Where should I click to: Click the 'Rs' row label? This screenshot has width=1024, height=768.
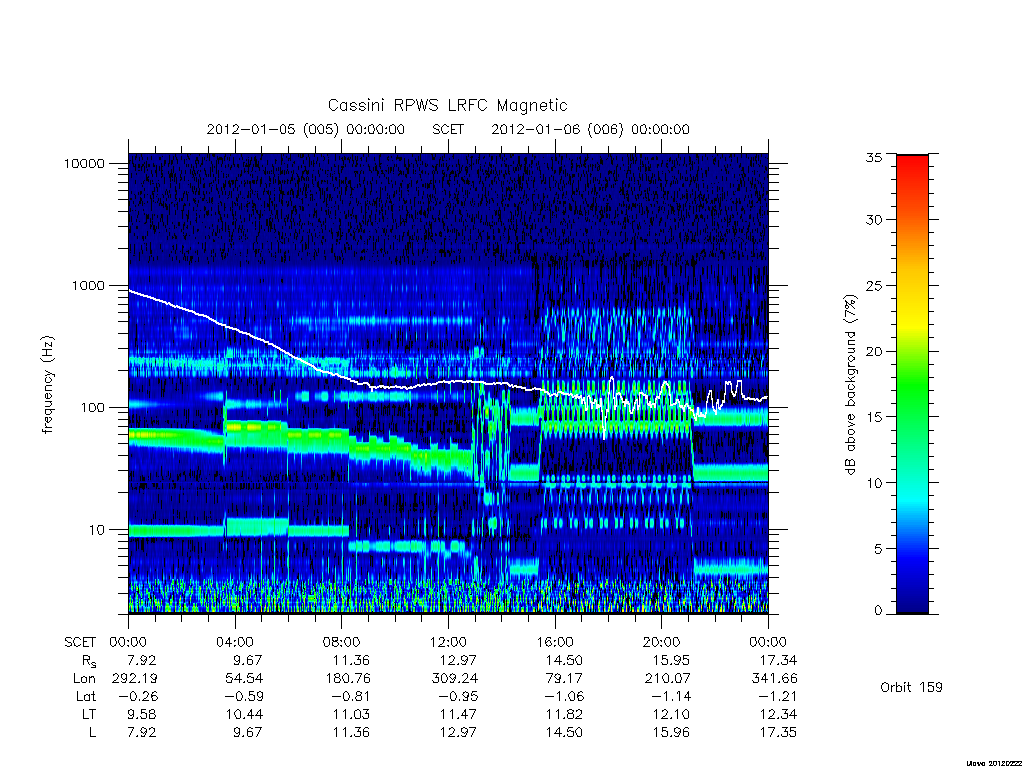[x=89, y=661]
